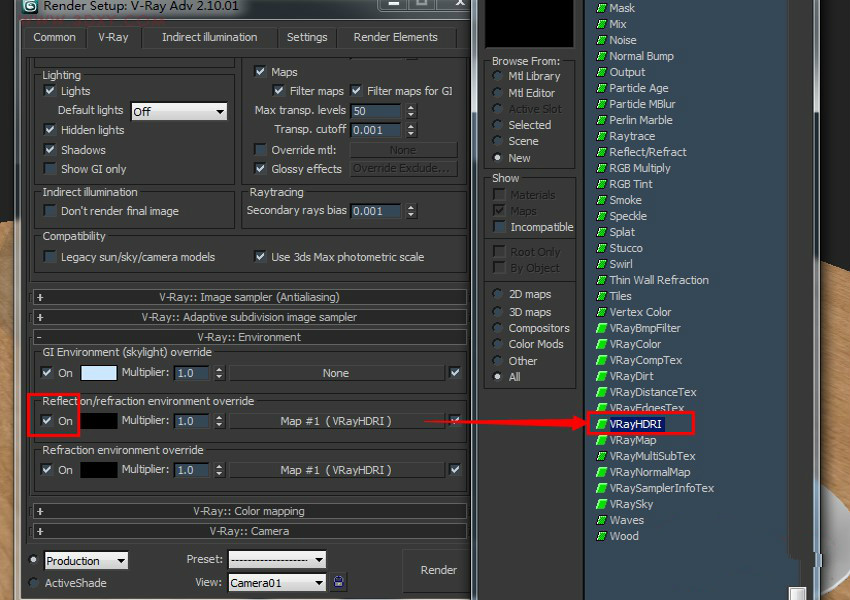Screen dimensions: 850x600
Task: Switch to the Indirect illumination tab
Action: (209, 37)
